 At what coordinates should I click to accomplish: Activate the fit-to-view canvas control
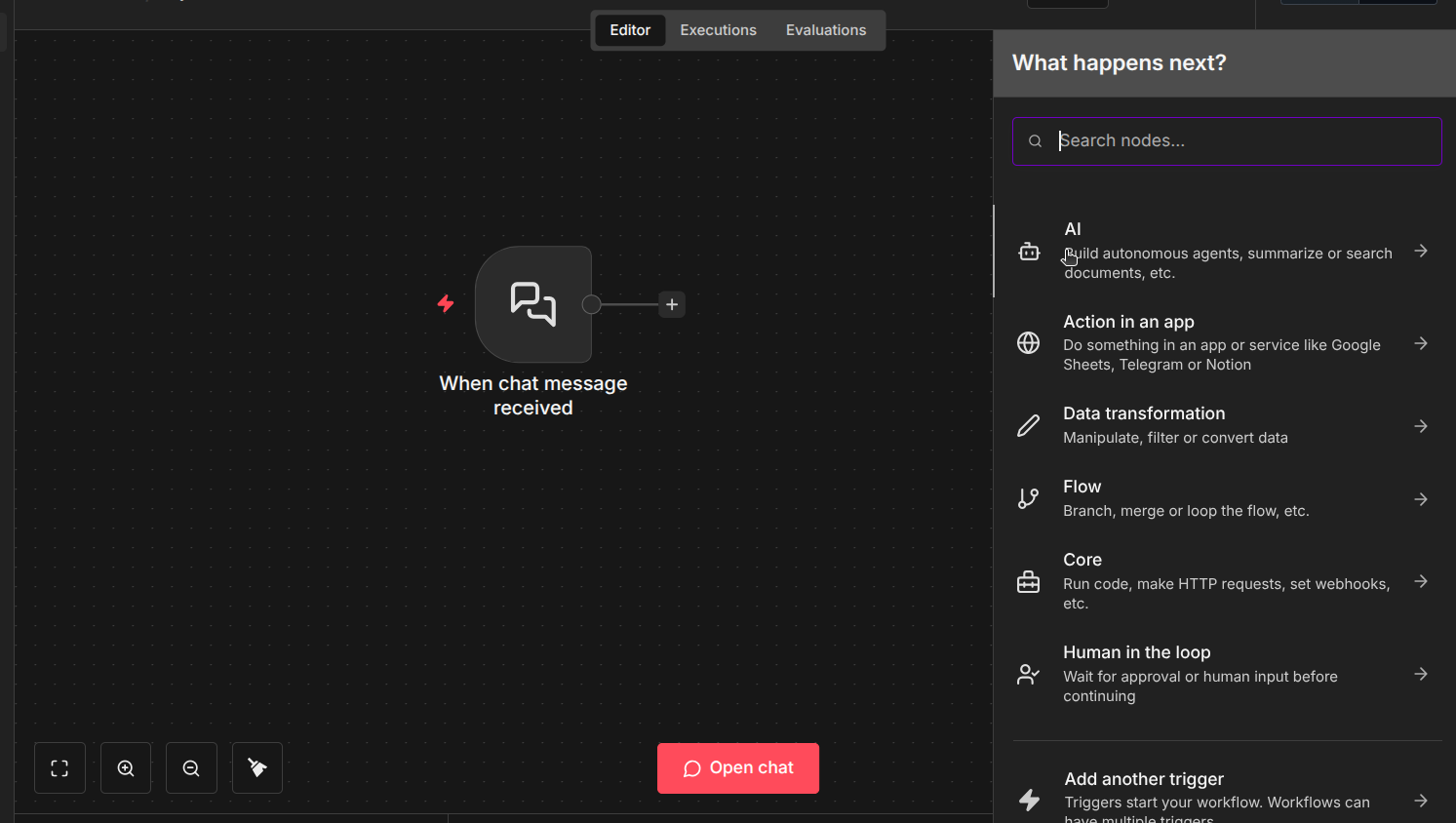(x=59, y=767)
